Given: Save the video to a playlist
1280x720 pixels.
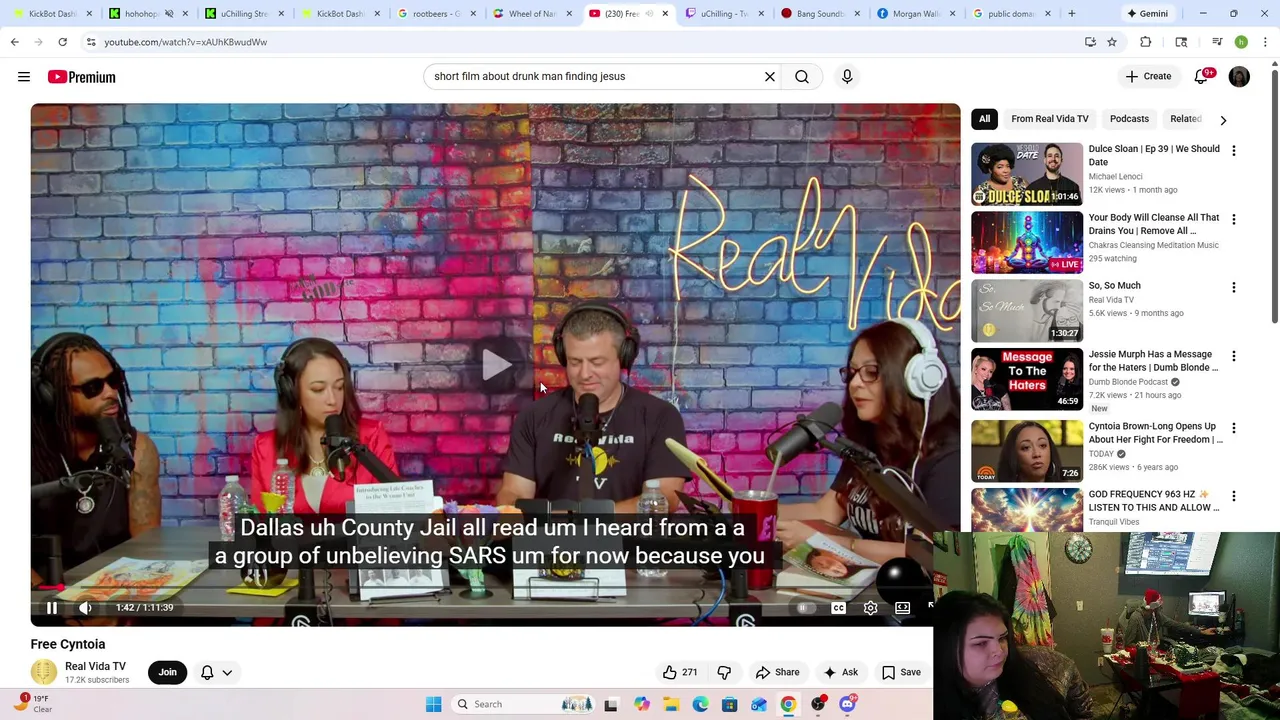Looking at the screenshot, I should click(901, 672).
